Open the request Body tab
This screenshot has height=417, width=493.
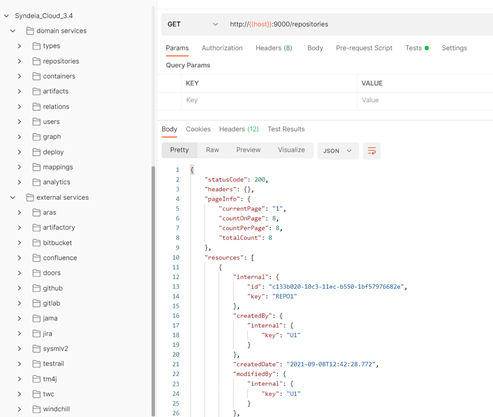point(315,48)
